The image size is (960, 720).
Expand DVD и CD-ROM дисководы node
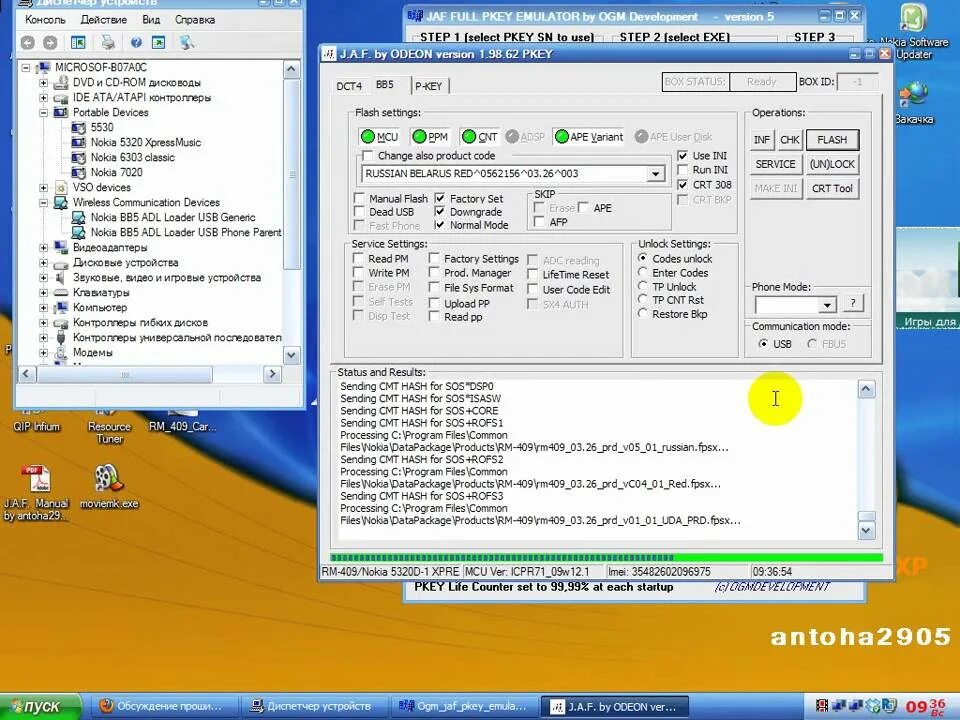coord(43,82)
